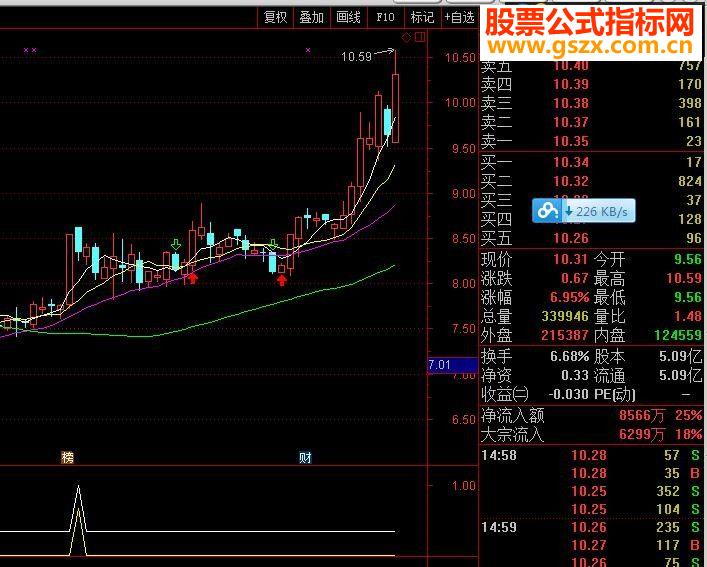Click the 内盘 124559 value
Image resolution: width=707 pixels, height=567 pixels.
pyautogui.click(x=678, y=335)
